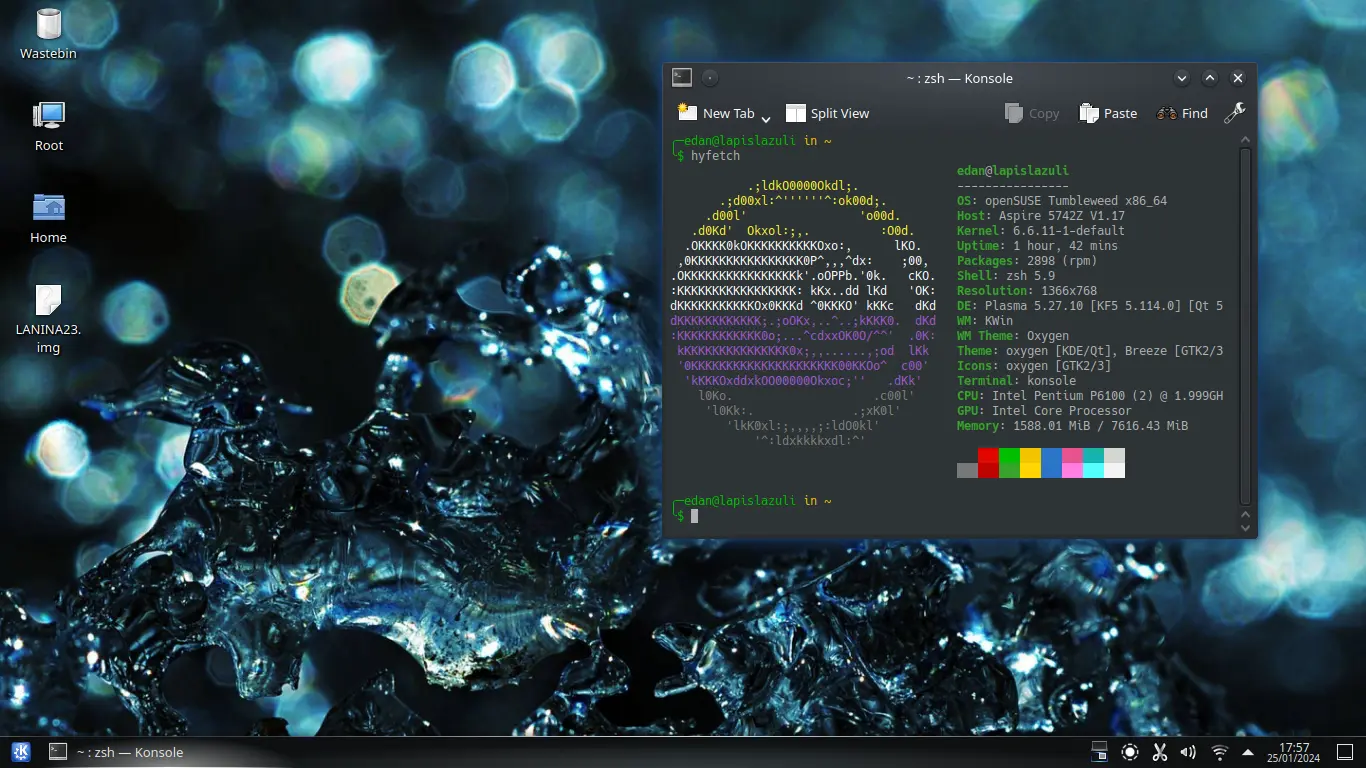The width and height of the screenshot is (1366, 768).
Task: Click the "Kernel: 6.6.11-1-default" line
Action: pyautogui.click(x=1041, y=231)
